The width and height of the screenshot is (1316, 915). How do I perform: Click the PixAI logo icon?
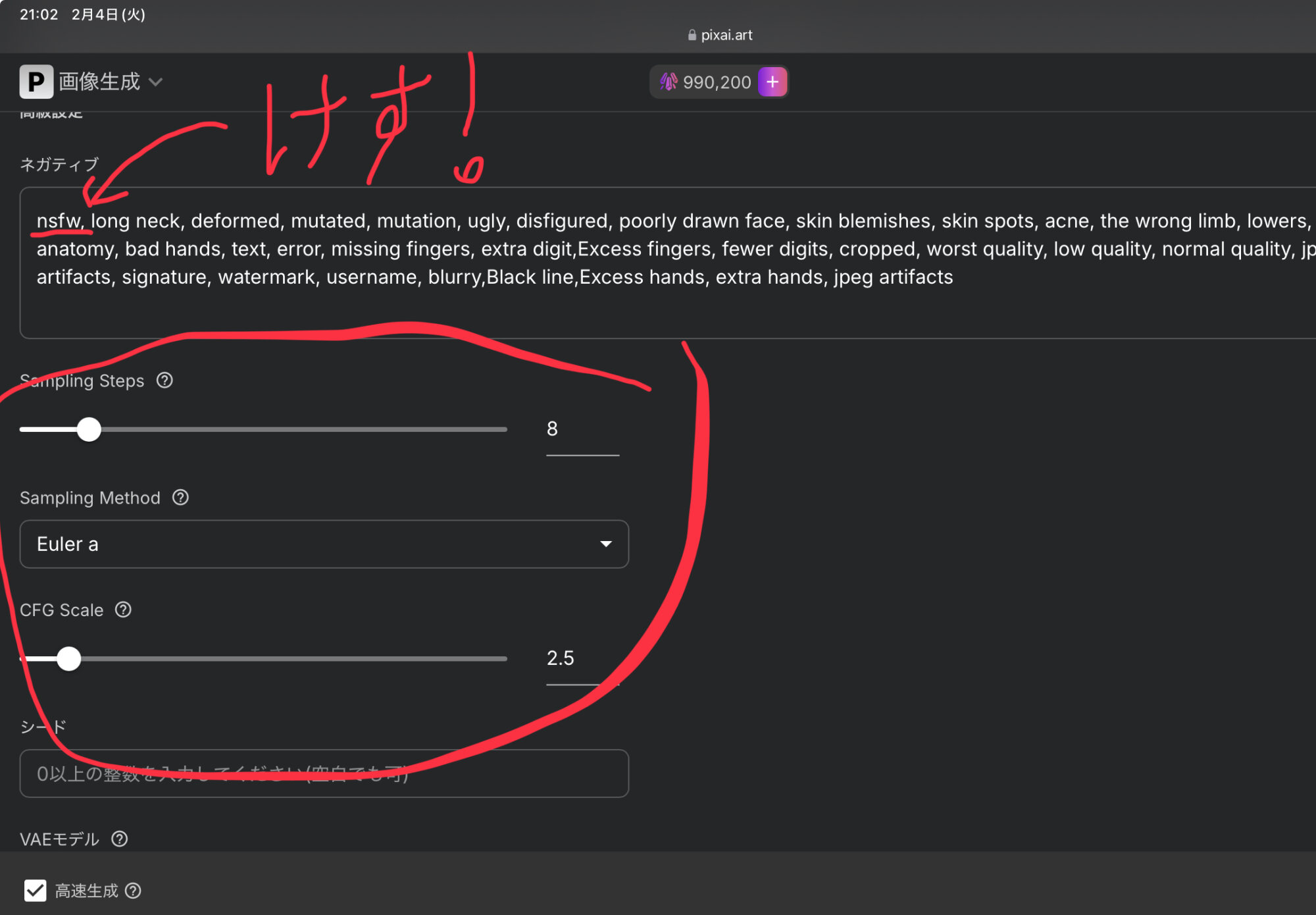click(36, 82)
